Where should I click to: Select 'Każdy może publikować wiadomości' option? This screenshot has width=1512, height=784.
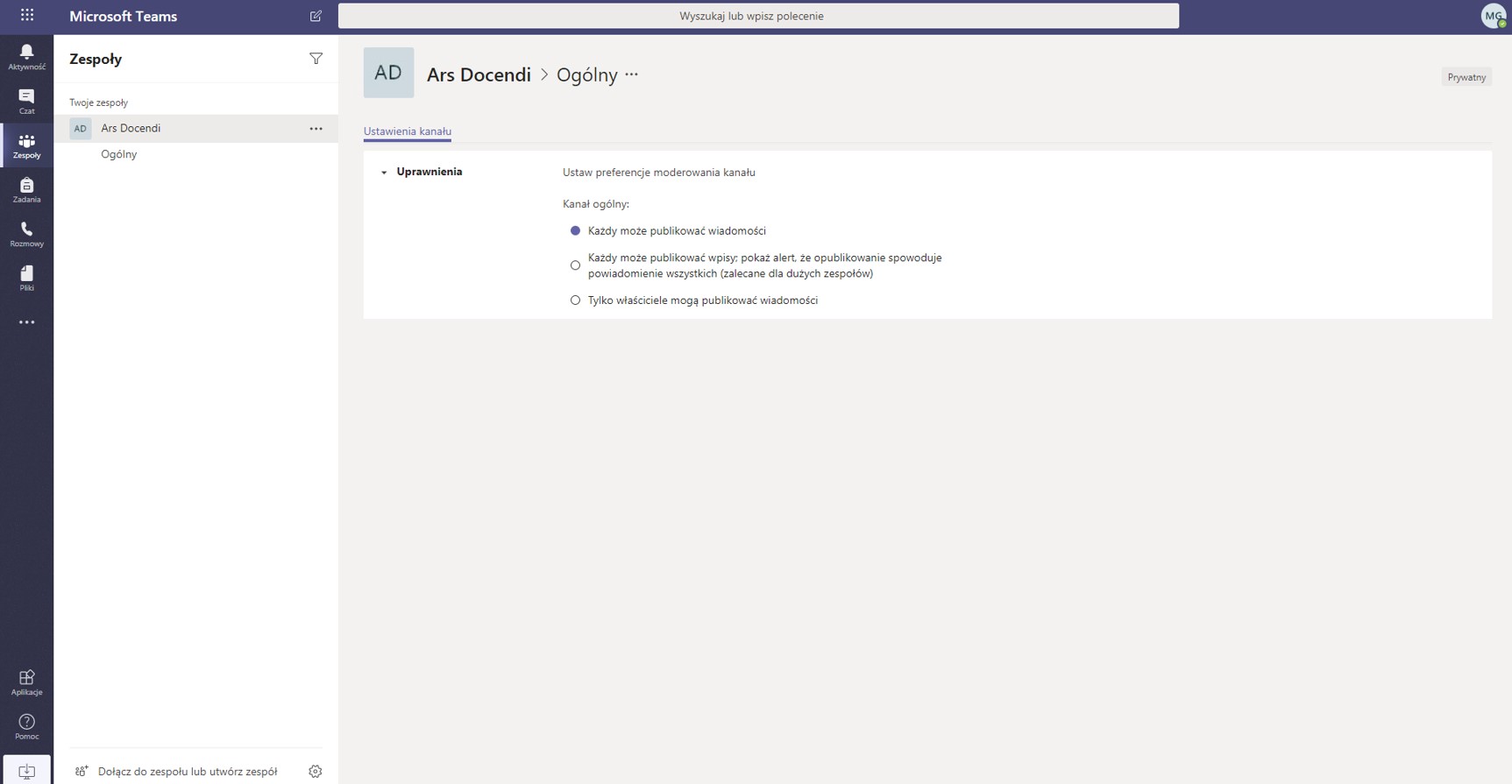tap(575, 231)
